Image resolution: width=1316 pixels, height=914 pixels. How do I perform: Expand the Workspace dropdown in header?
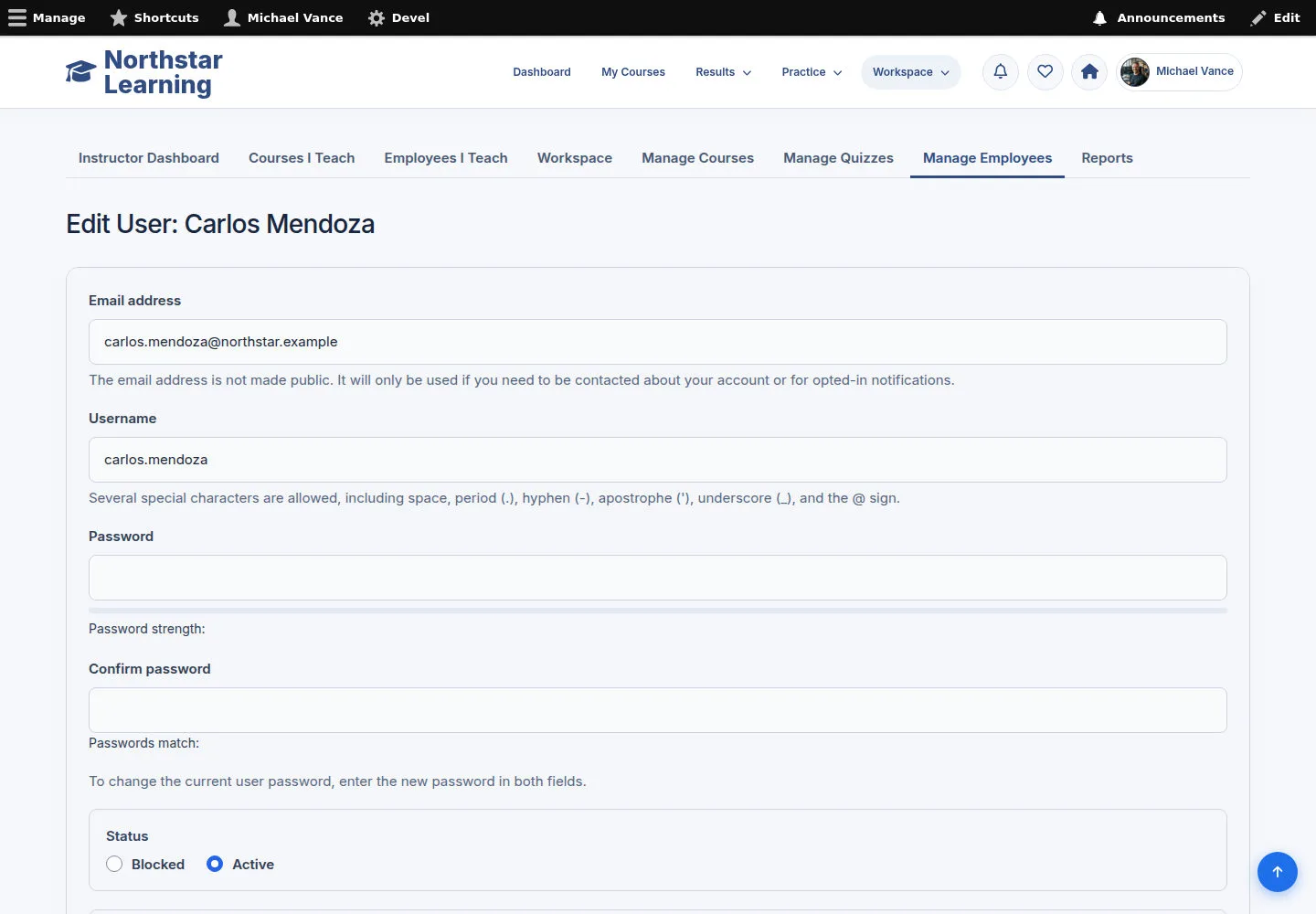(911, 72)
